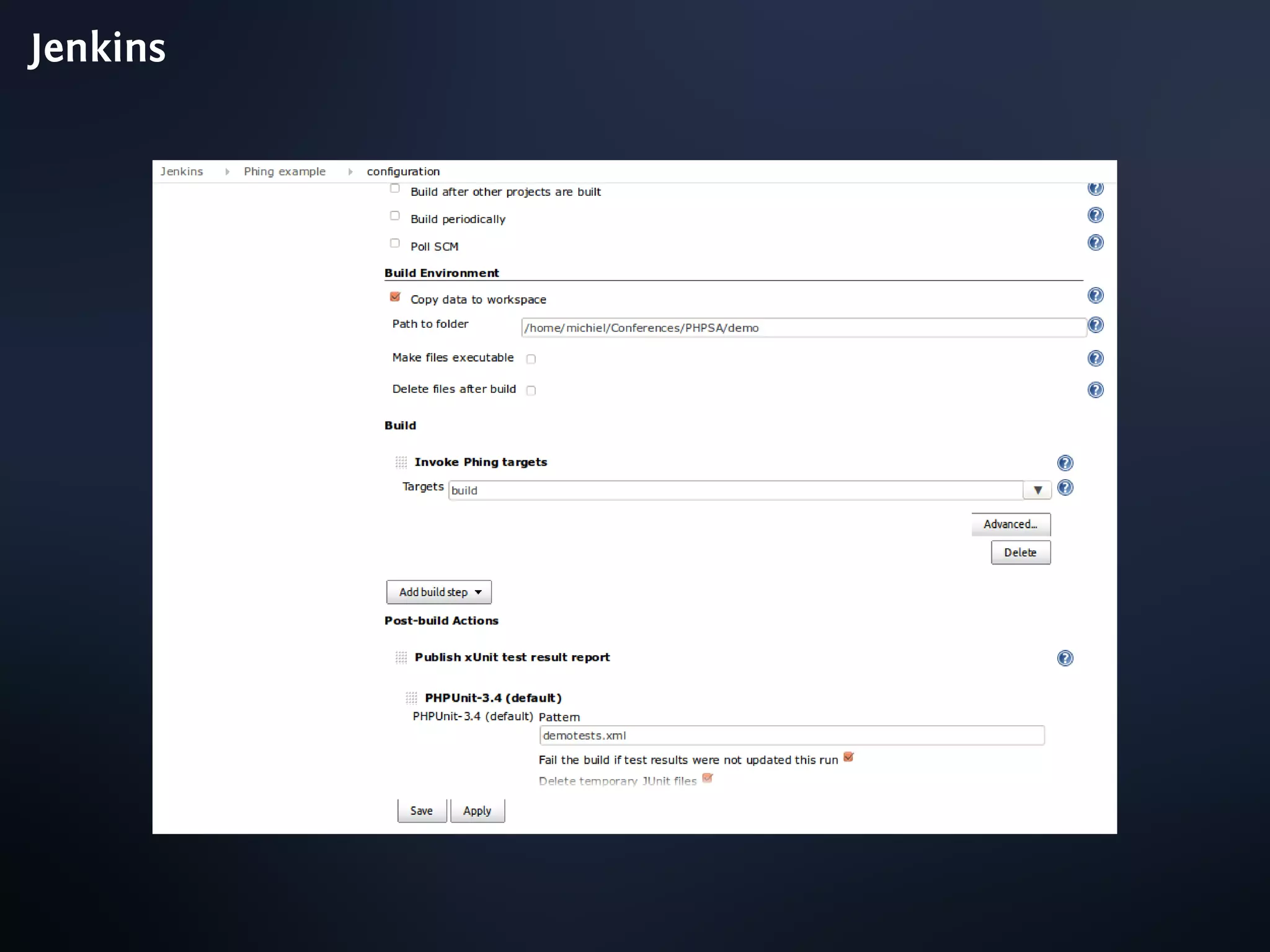Uncheck Fail the build if results not updated
The image size is (1270, 952).
tap(849, 757)
